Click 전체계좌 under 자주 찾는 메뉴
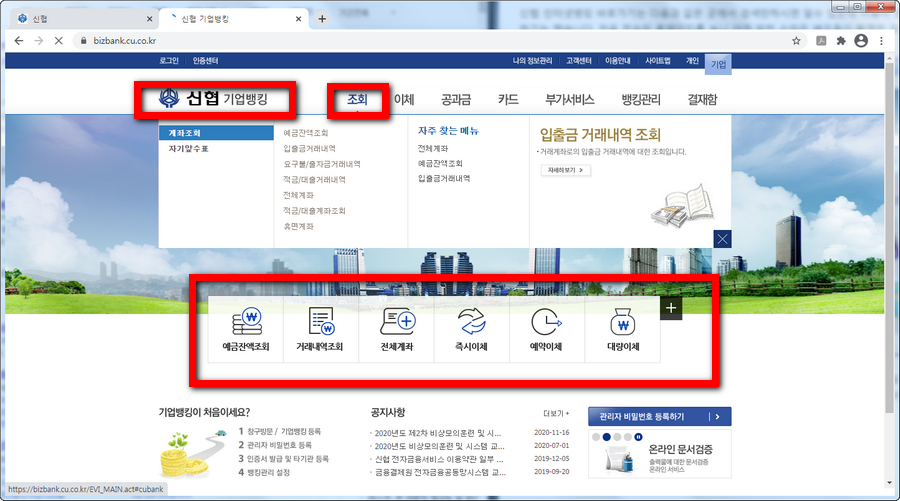Screen dimensions: 900x501 tap(433, 148)
